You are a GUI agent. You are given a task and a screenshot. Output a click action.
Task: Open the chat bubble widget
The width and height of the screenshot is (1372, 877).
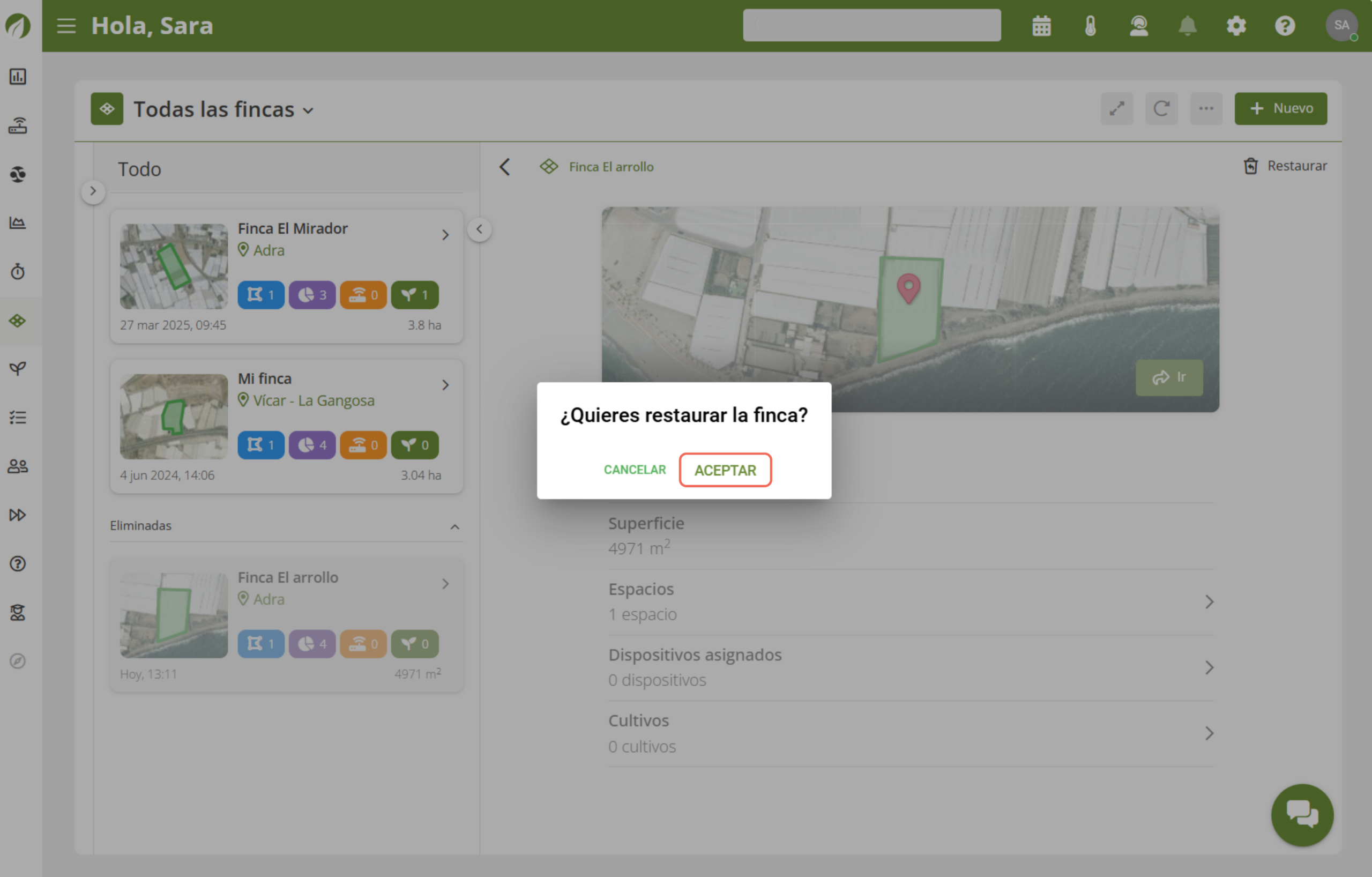[x=1302, y=814]
